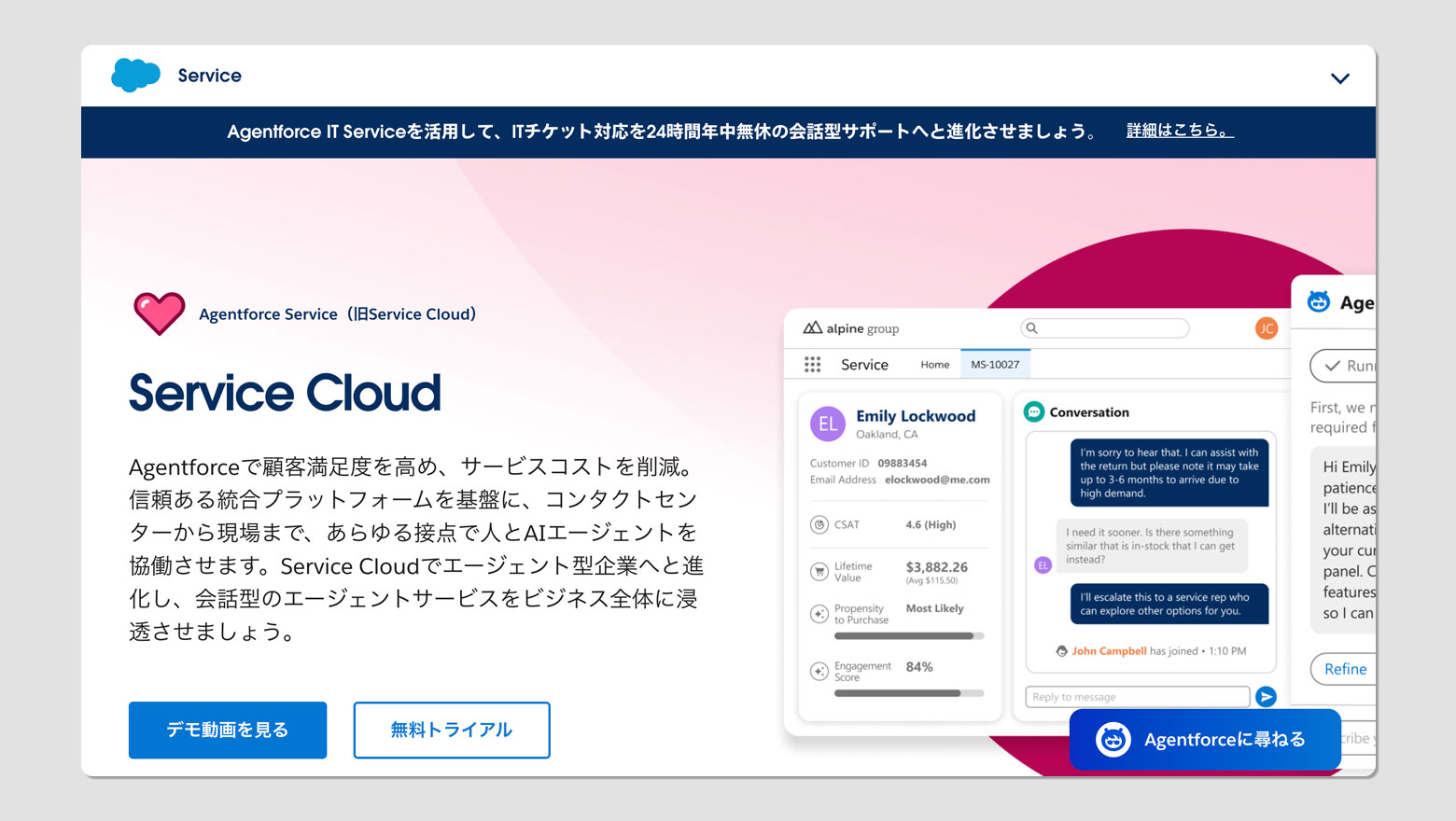The width and height of the screenshot is (1456, 821).
Task: Click the Service app name in mockup
Action: (x=864, y=365)
